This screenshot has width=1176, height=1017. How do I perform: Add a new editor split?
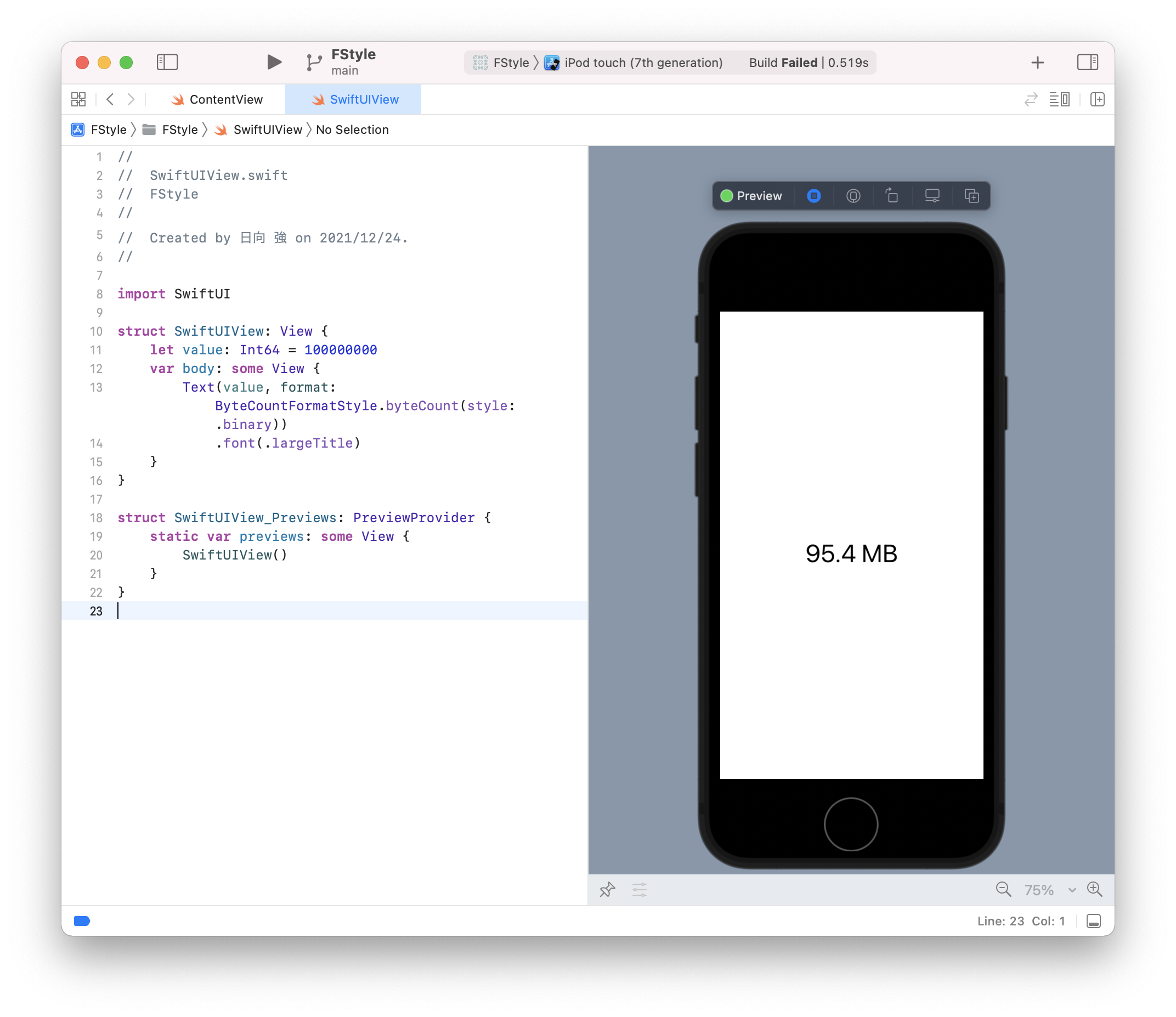1098,99
